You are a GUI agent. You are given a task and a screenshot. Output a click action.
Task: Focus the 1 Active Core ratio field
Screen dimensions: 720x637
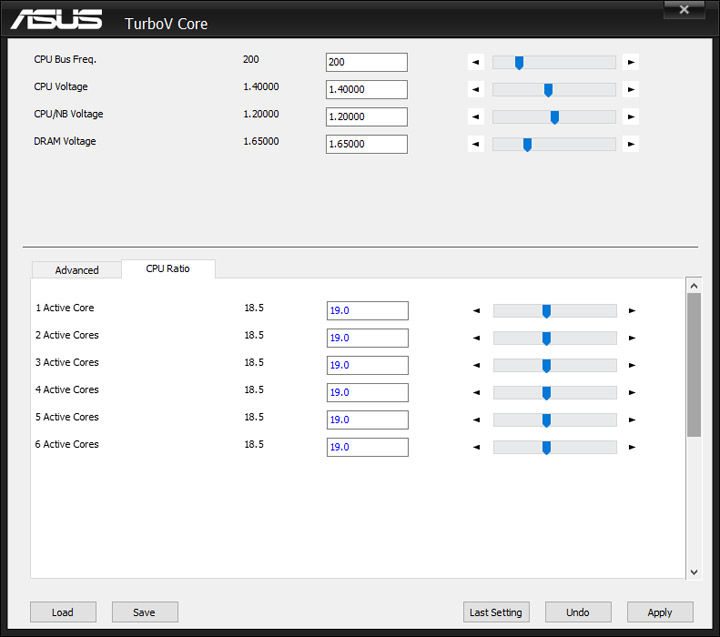click(367, 310)
